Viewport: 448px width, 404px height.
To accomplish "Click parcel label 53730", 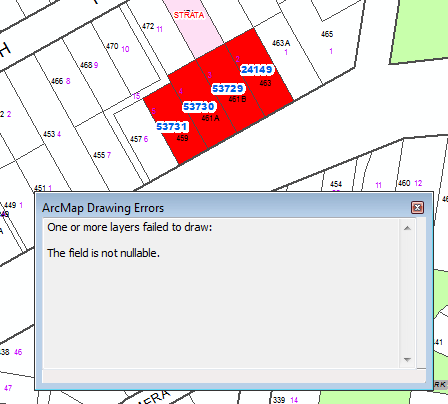I will point(199,107).
